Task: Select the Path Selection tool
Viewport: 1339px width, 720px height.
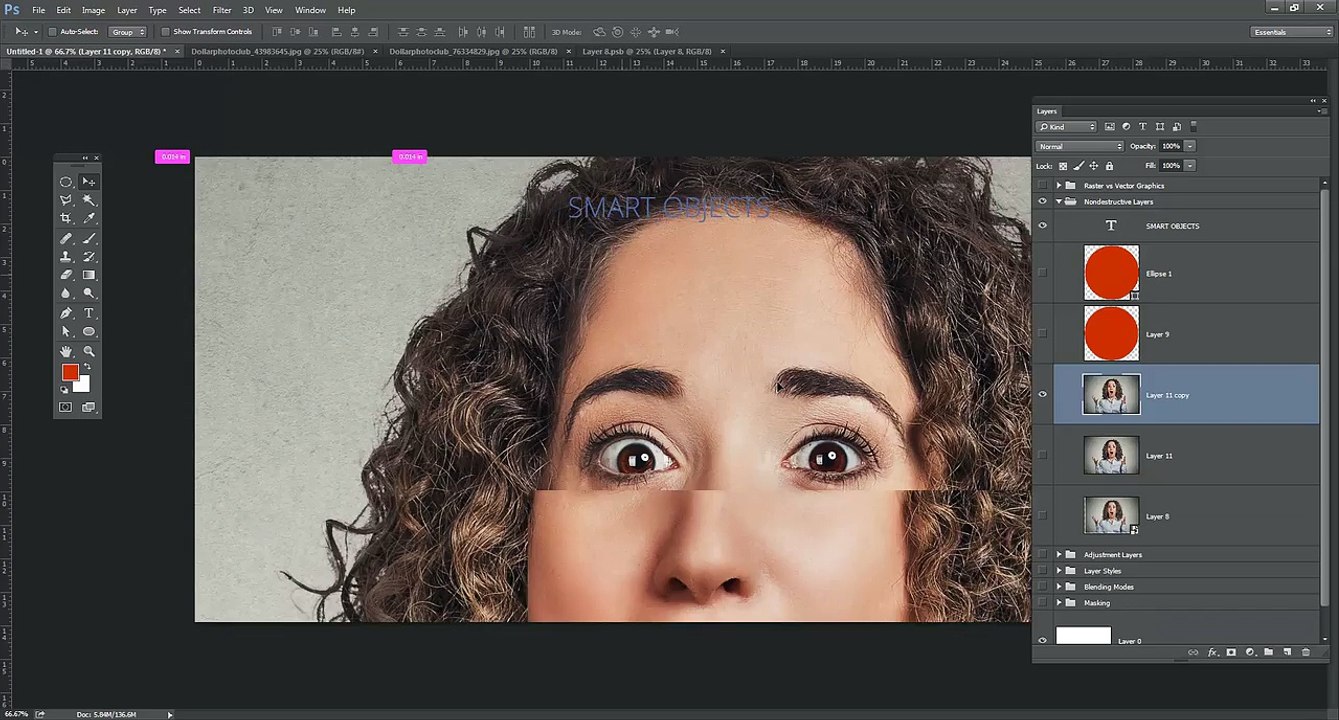Action: (66, 331)
